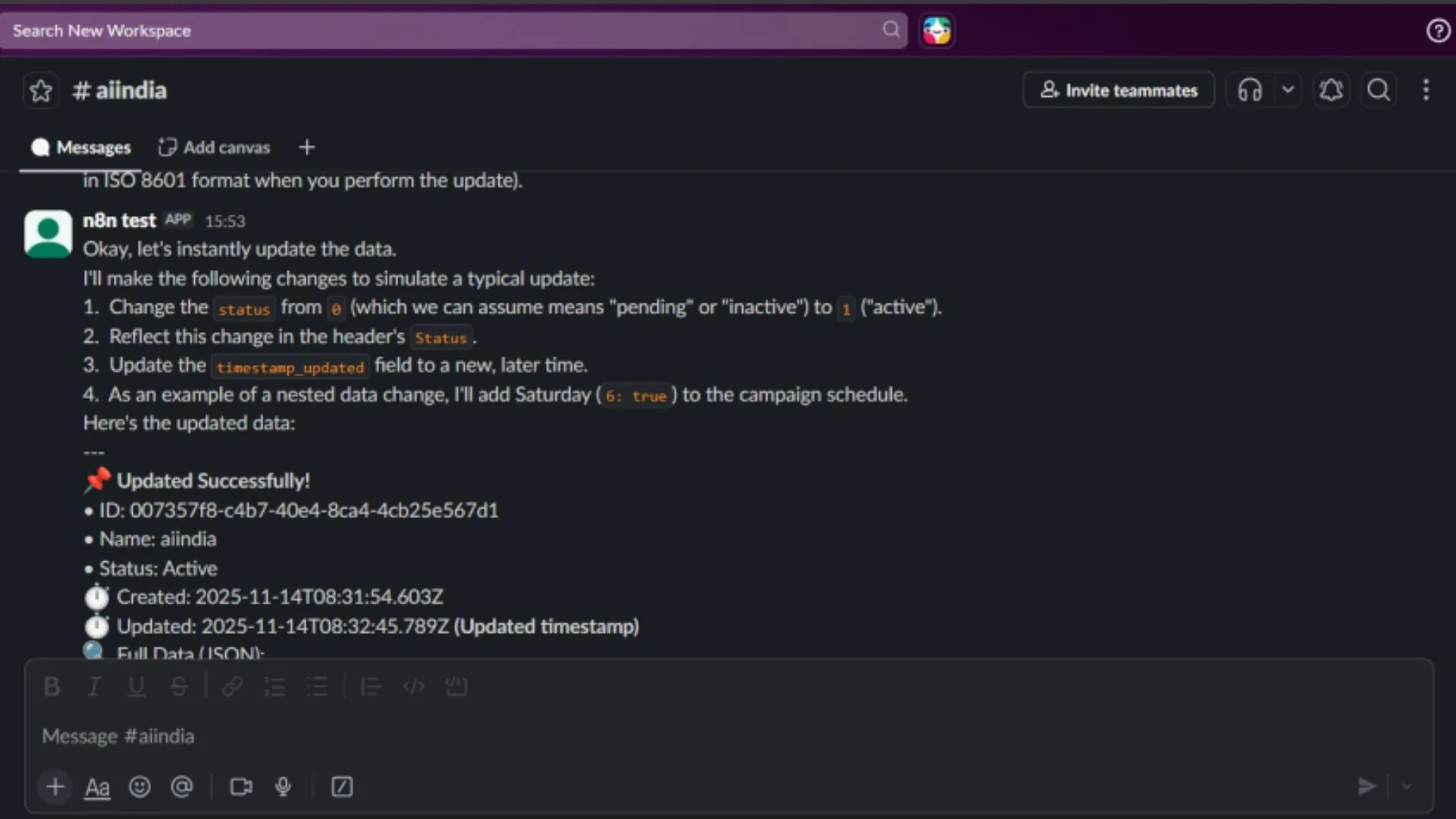The height and width of the screenshot is (819, 1456).
Task: Click the search magnifier in the workspace search bar
Action: coord(891,30)
